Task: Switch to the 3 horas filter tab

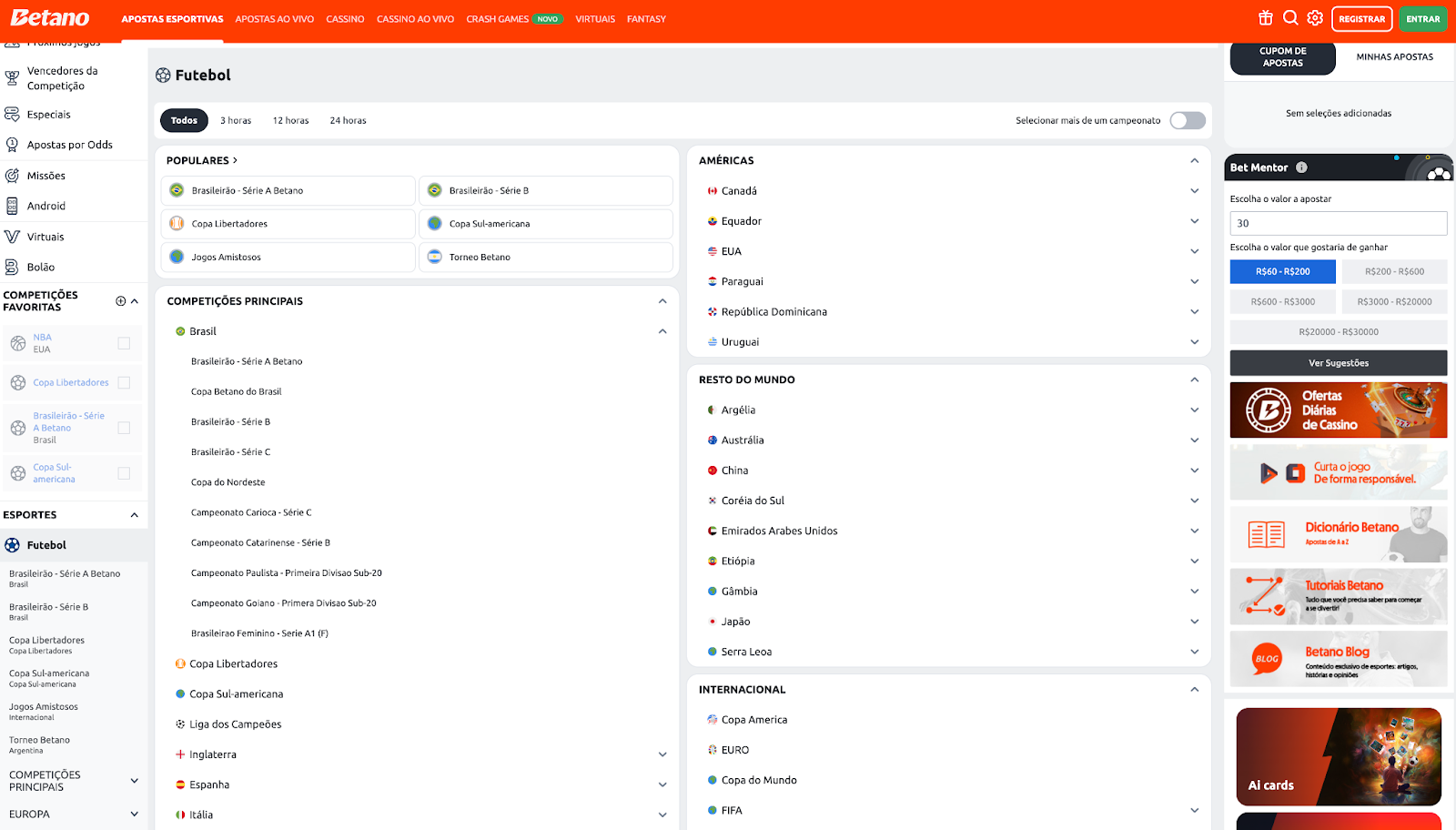Action: 236,120
